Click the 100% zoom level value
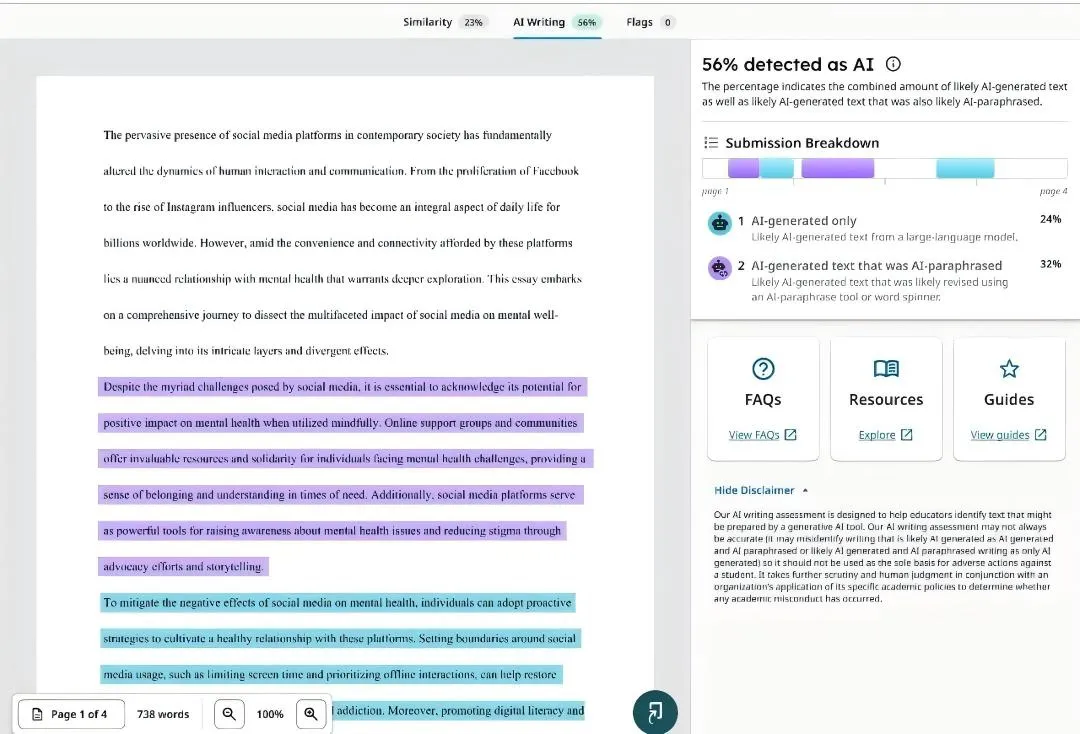Image resolution: width=1080 pixels, height=734 pixels. (x=270, y=715)
